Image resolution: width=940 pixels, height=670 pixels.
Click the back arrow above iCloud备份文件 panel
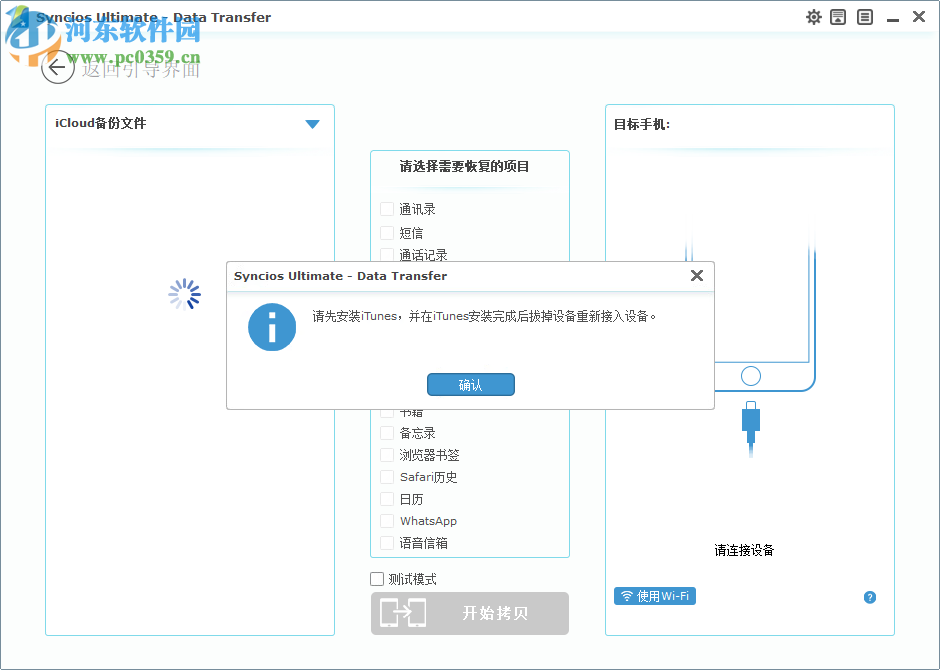coord(57,67)
